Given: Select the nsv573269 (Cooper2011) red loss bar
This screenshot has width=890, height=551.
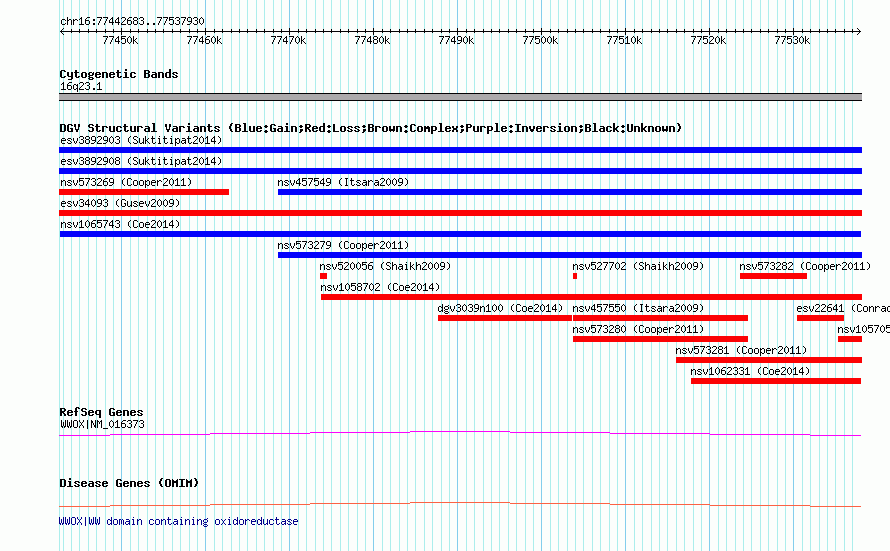Looking at the screenshot, I should click(x=144, y=192).
